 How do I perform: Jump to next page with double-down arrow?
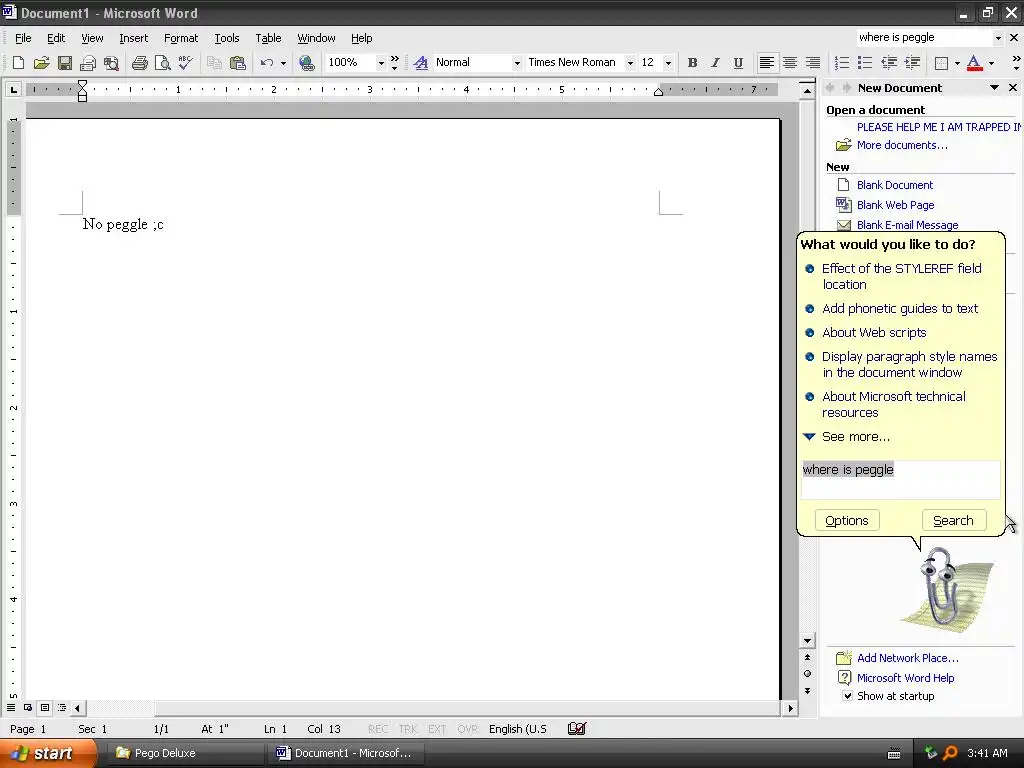(x=808, y=690)
